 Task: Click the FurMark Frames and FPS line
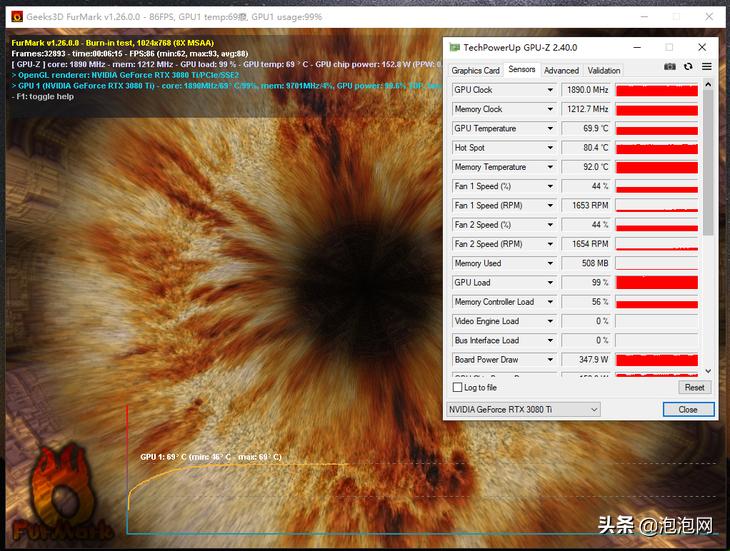point(130,54)
